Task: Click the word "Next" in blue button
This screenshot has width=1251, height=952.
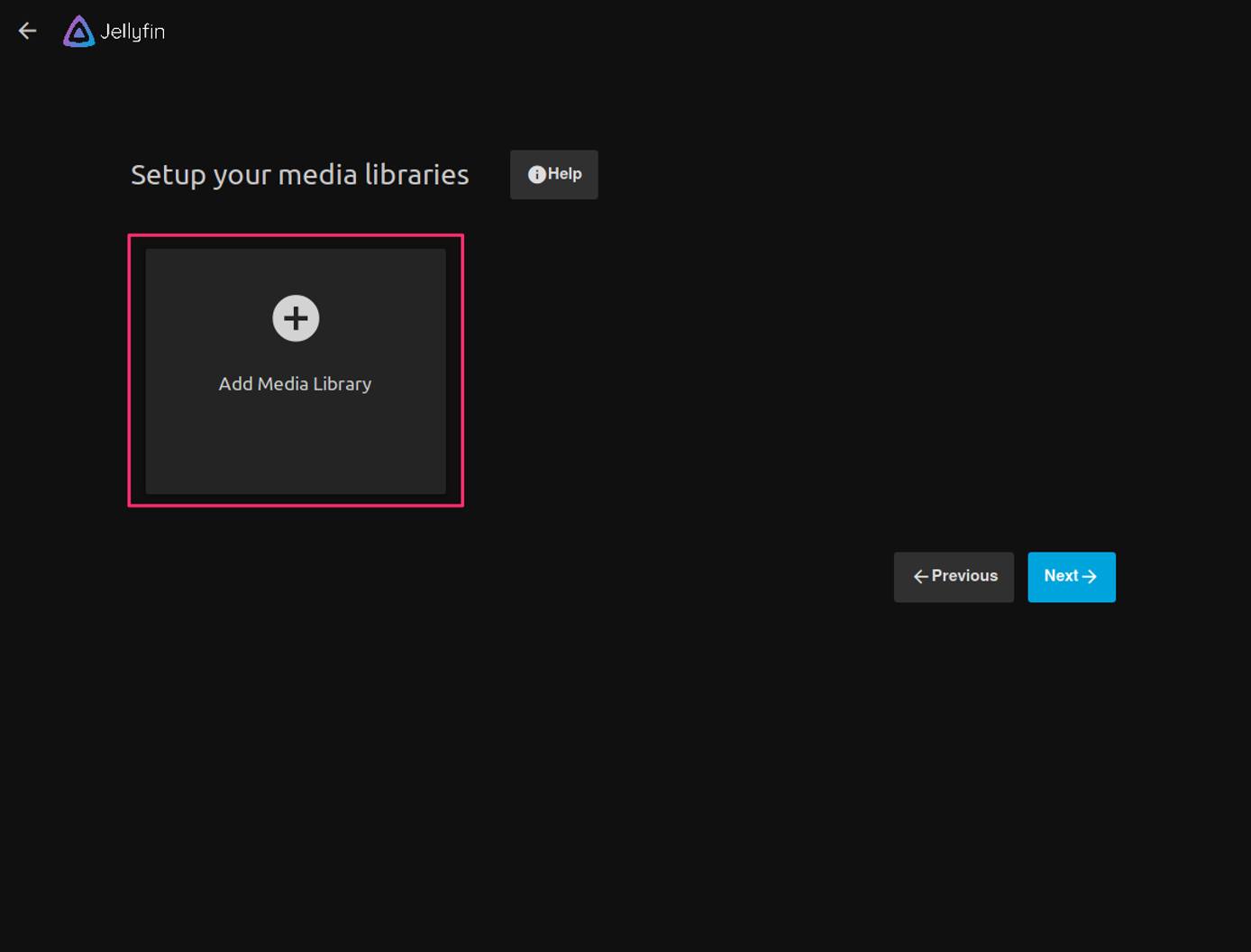Action: (x=1061, y=576)
